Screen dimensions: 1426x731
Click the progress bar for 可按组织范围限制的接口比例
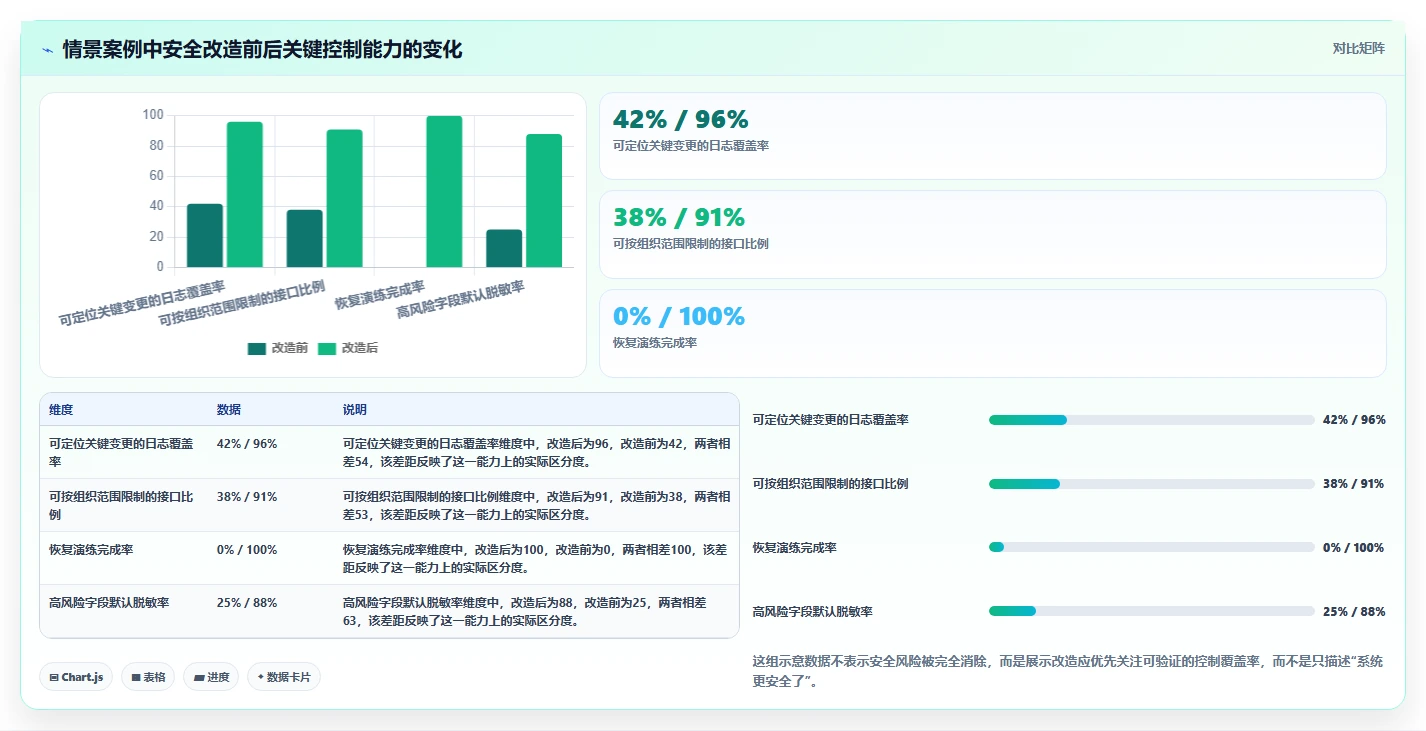tap(1152, 484)
